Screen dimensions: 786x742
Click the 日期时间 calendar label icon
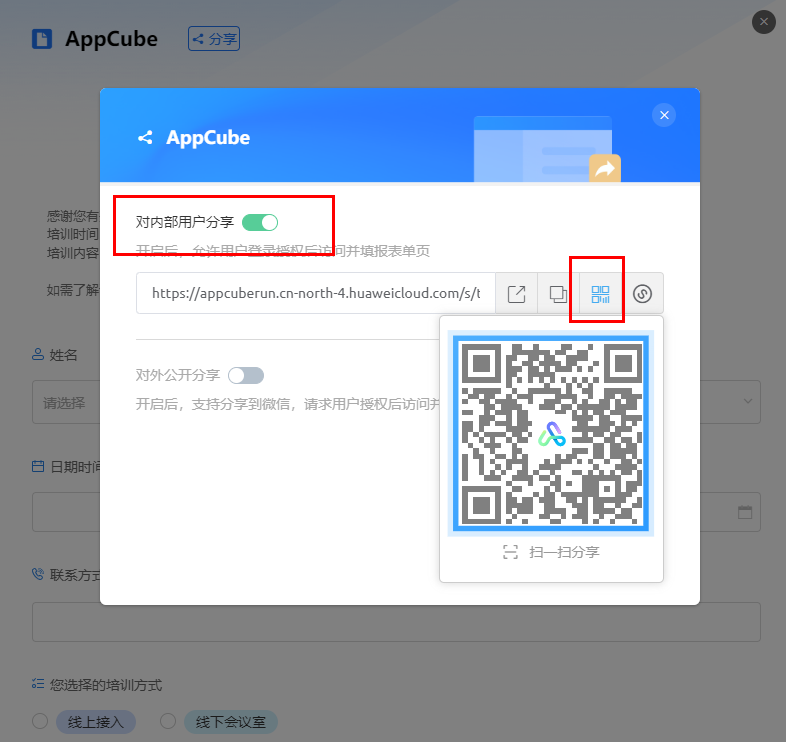click(x=38, y=466)
